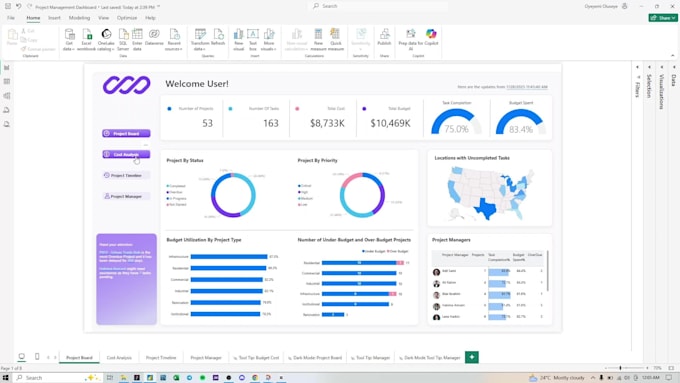Click the Project Board navigation button
The image size is (680, 383).
[126, 133]
